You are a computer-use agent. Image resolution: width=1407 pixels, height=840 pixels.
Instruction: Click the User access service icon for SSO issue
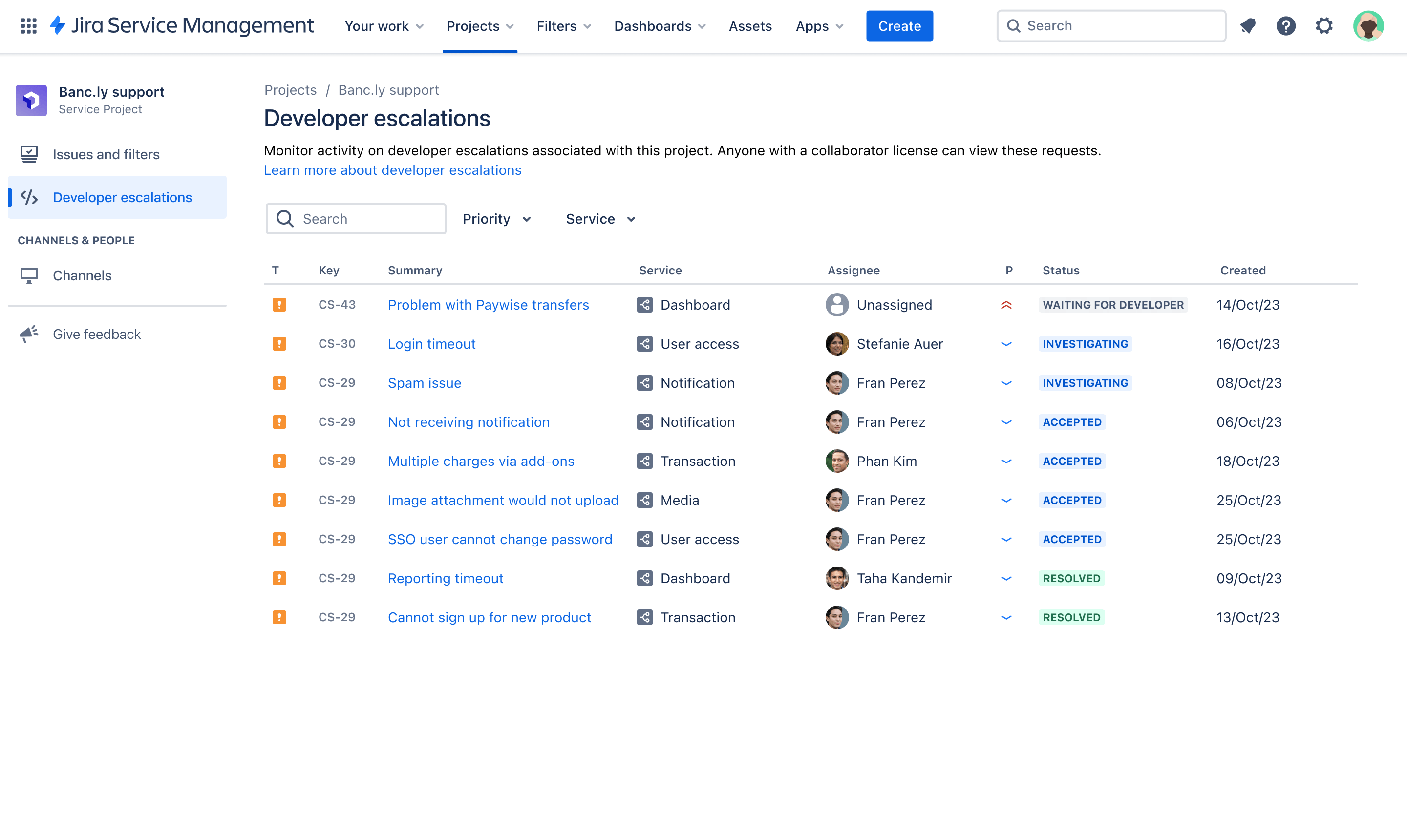[x=645, y=539]
